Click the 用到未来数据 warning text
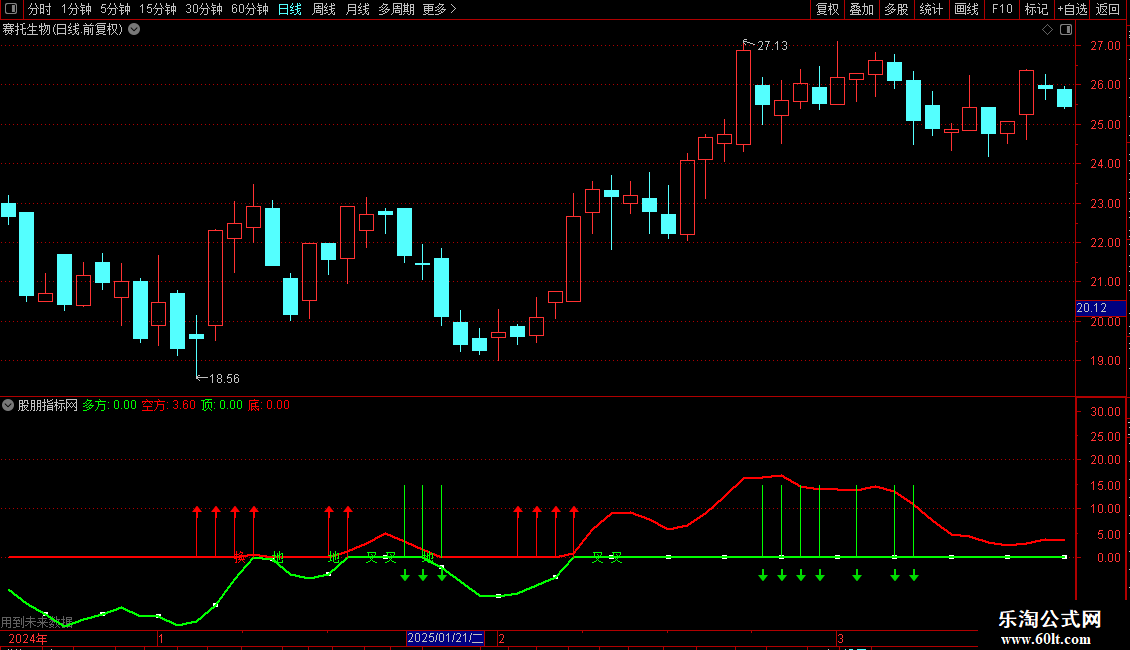The height and width of the screenshot is (650, 1130). [x=37, y=622]
